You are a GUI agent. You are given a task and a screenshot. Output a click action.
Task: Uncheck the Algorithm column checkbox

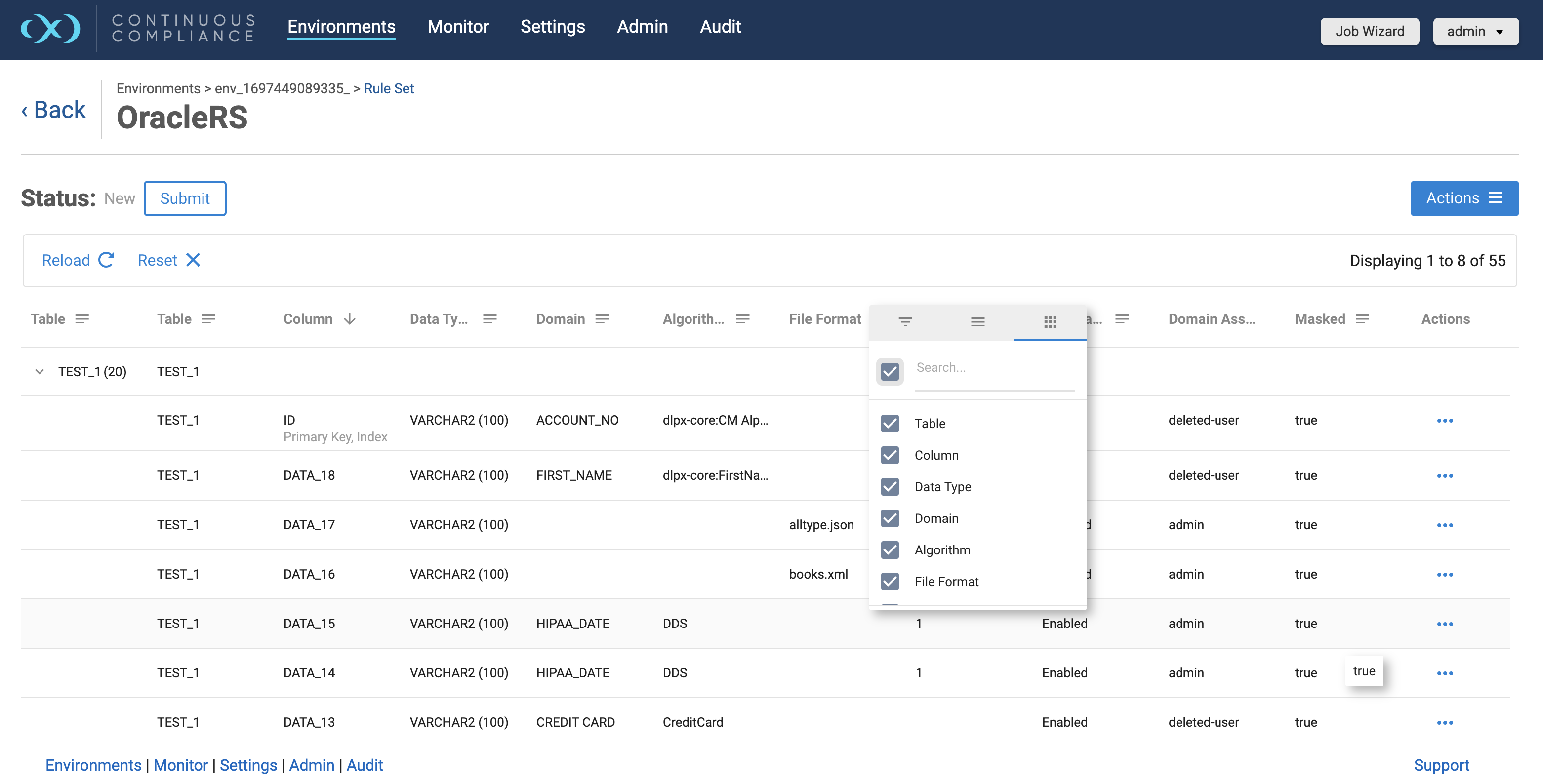pos(890,550)
